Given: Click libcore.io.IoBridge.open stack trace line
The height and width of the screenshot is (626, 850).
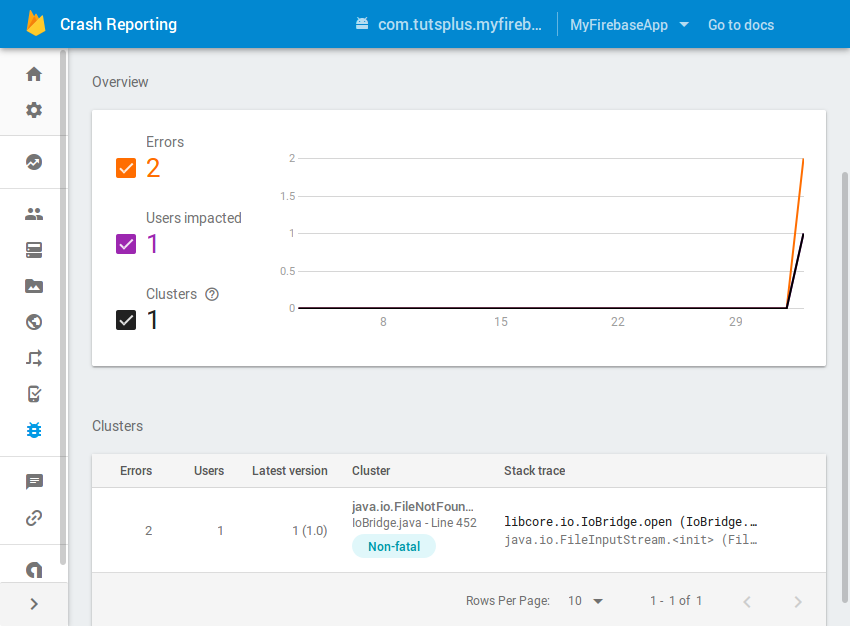Looking at the screenshot, I should coord(630,521).
